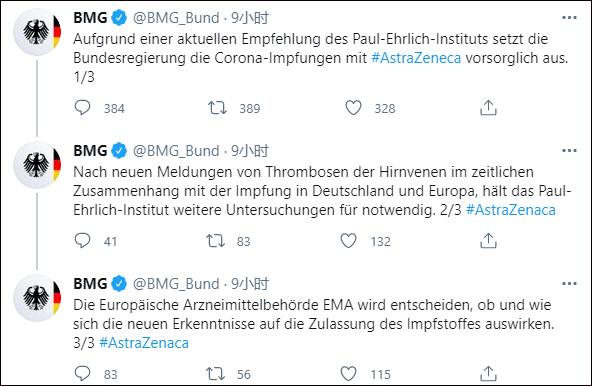This screenshot has height=386, width=592.
Task: Retweet the second tweet with 83 retweets
Action: 216,241
